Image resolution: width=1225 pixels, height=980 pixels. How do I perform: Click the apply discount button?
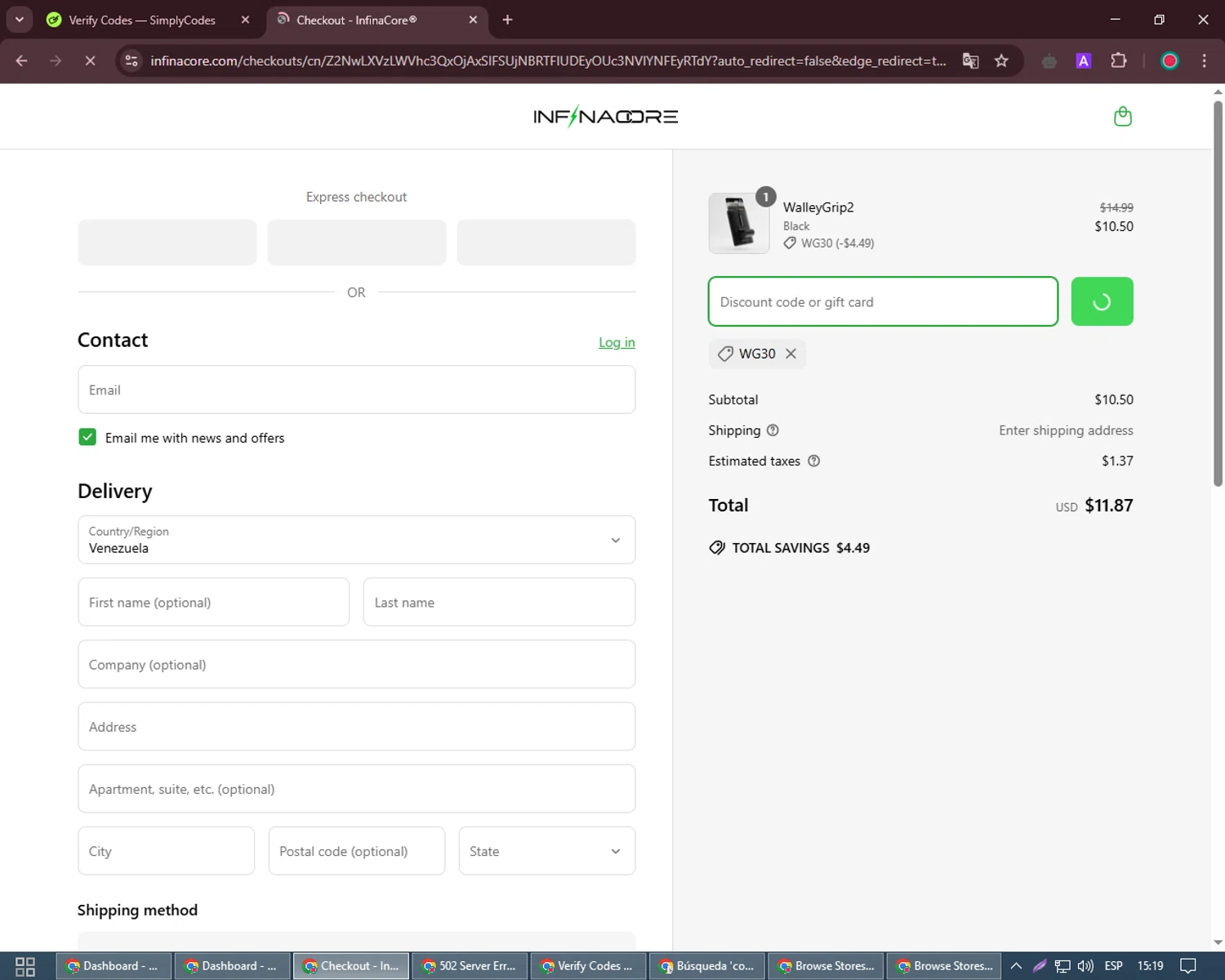coord(1102,301)
